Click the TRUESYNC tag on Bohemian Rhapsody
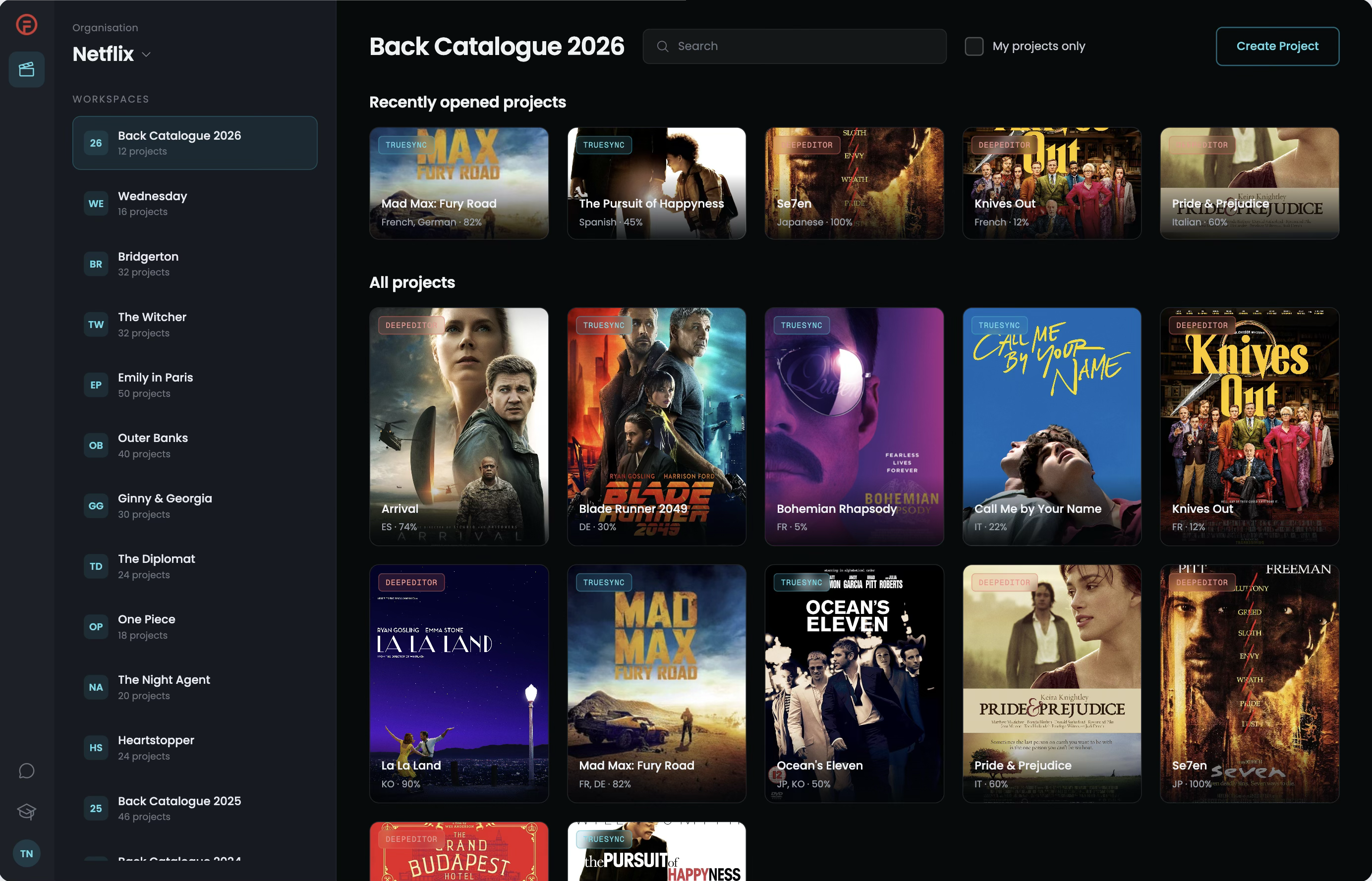Viewport: 1372px width, 881px height. click(x=801, y=326)
